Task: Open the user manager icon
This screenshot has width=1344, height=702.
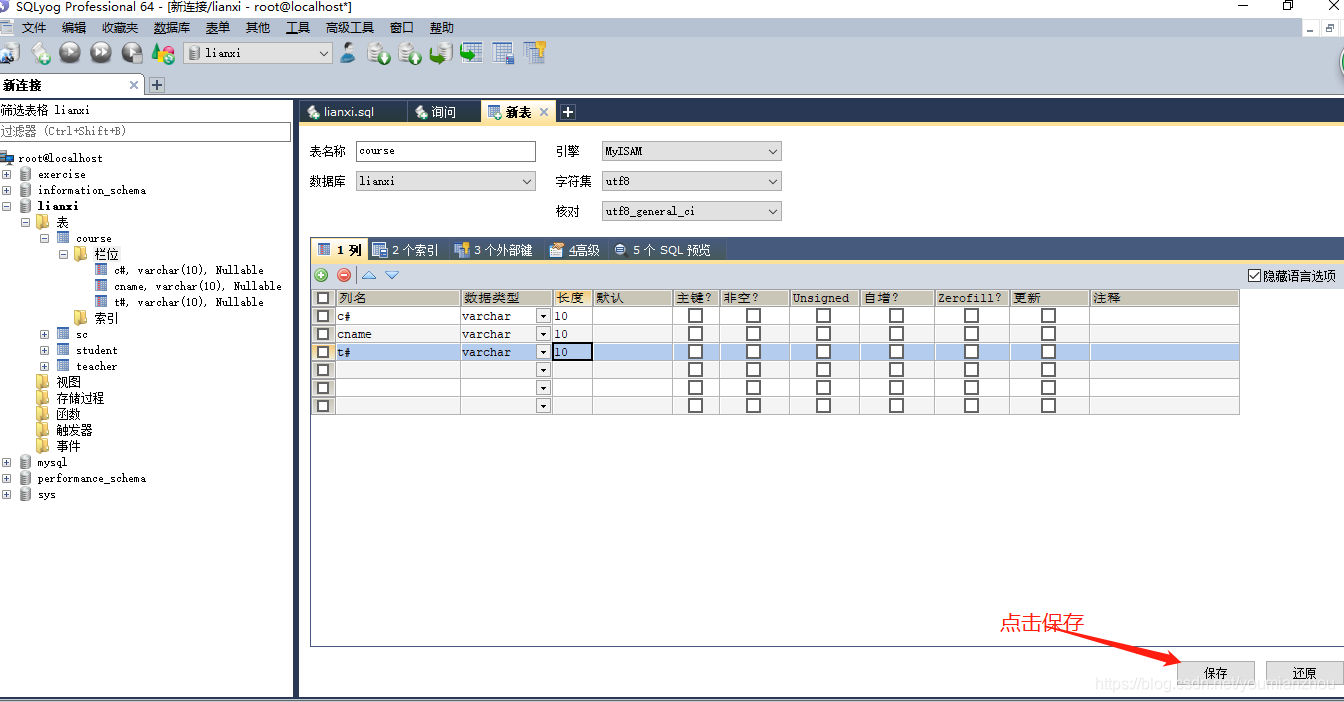Action: click(x=348, y=53)
